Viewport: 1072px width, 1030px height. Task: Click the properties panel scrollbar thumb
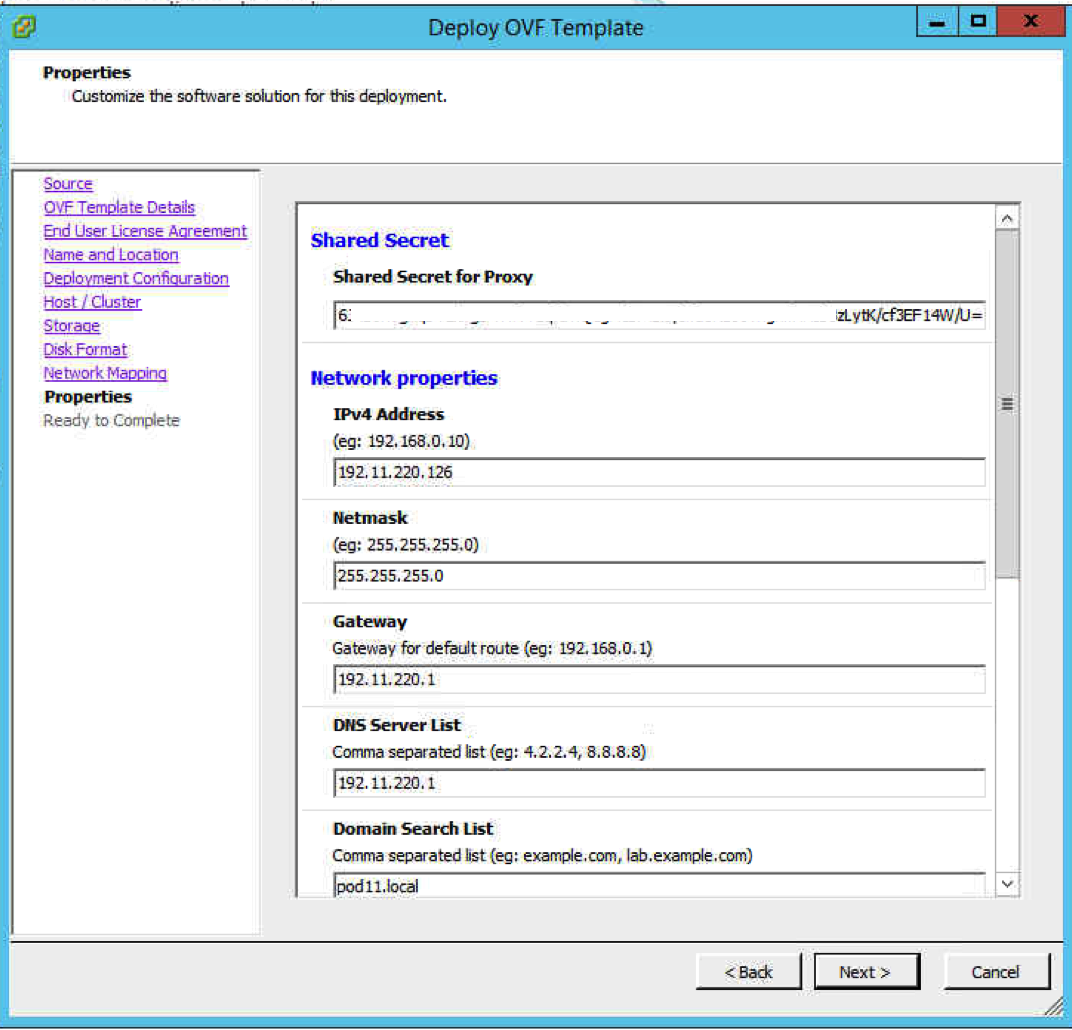click(x=1007, y=404)
